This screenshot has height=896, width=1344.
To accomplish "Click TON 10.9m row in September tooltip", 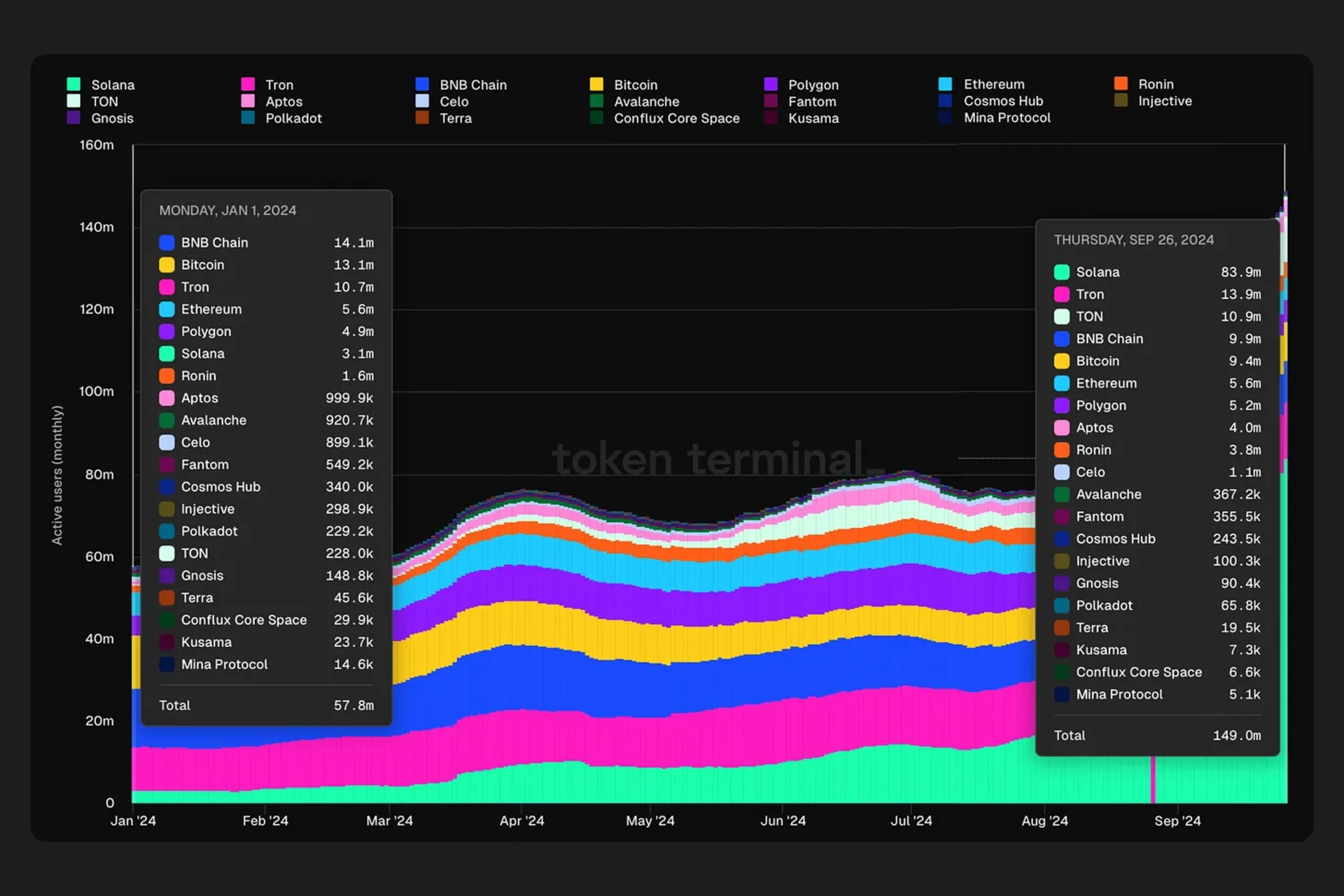I will (1158, 316).
